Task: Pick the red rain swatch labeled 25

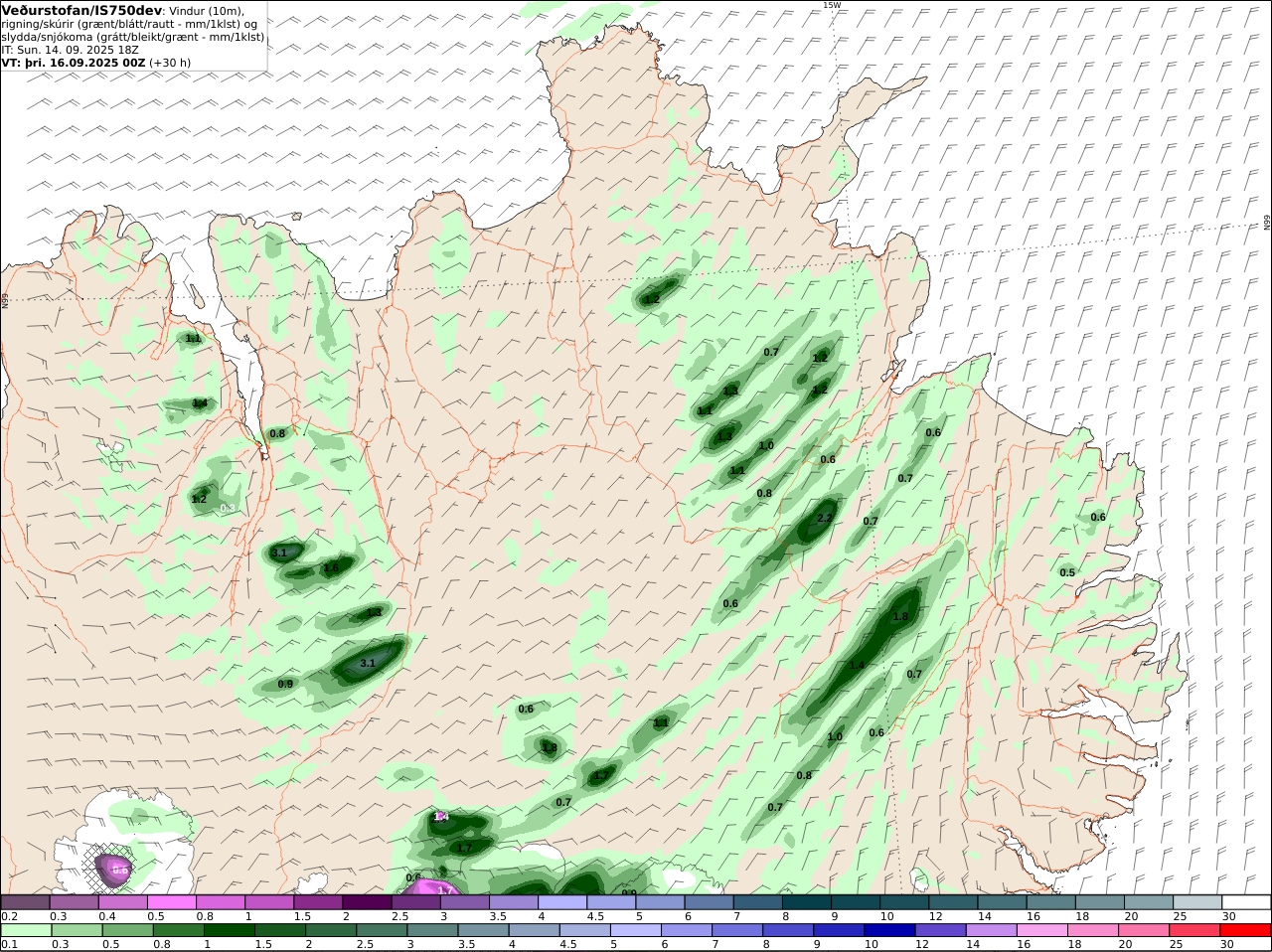Action: tap(1196, 930)
